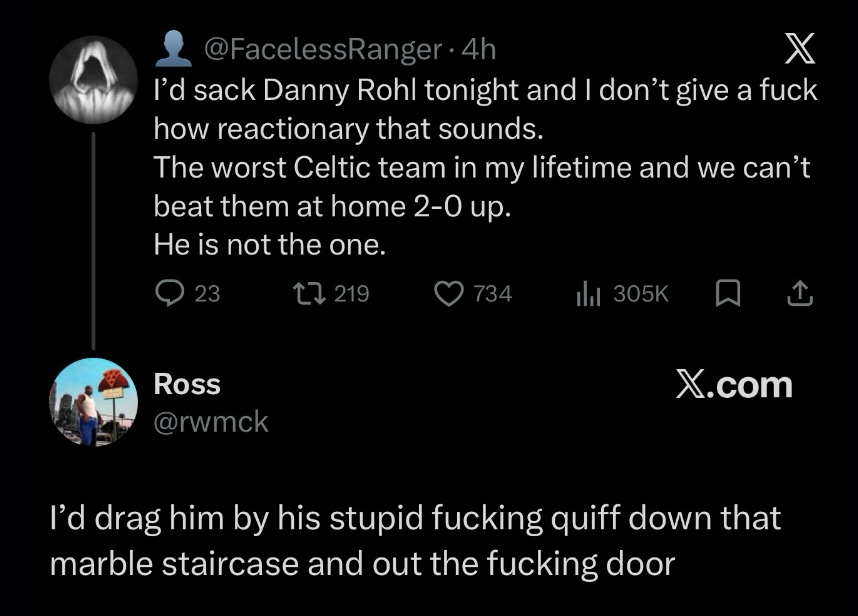Image resolution: width=858 pixels, height=616 pixels.
Task: Like the tweet with the heart icon
Action: click(449, 293)
